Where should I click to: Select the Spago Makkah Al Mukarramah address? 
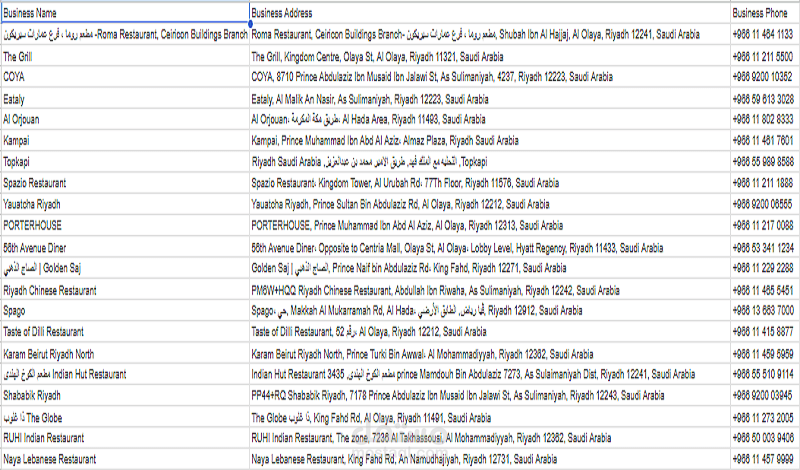(x=490, y=311)
